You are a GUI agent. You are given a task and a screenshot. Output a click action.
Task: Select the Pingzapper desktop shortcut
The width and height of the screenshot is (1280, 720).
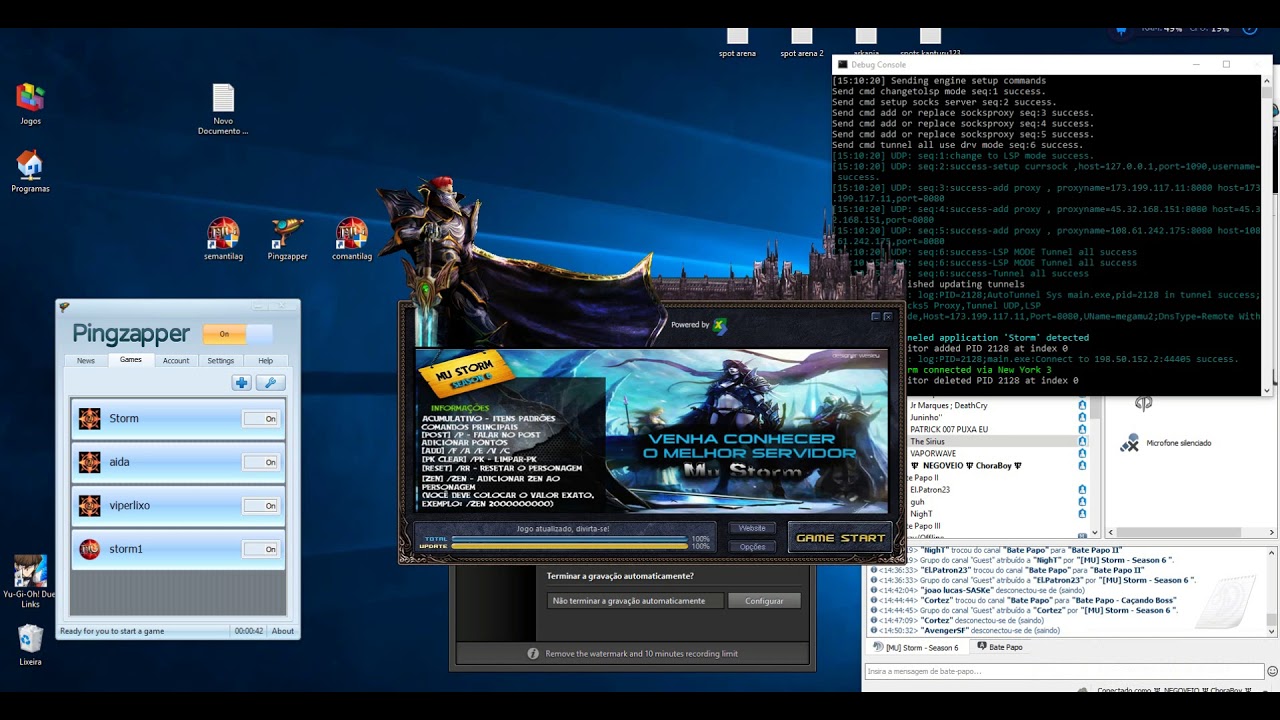pos(287,240)
